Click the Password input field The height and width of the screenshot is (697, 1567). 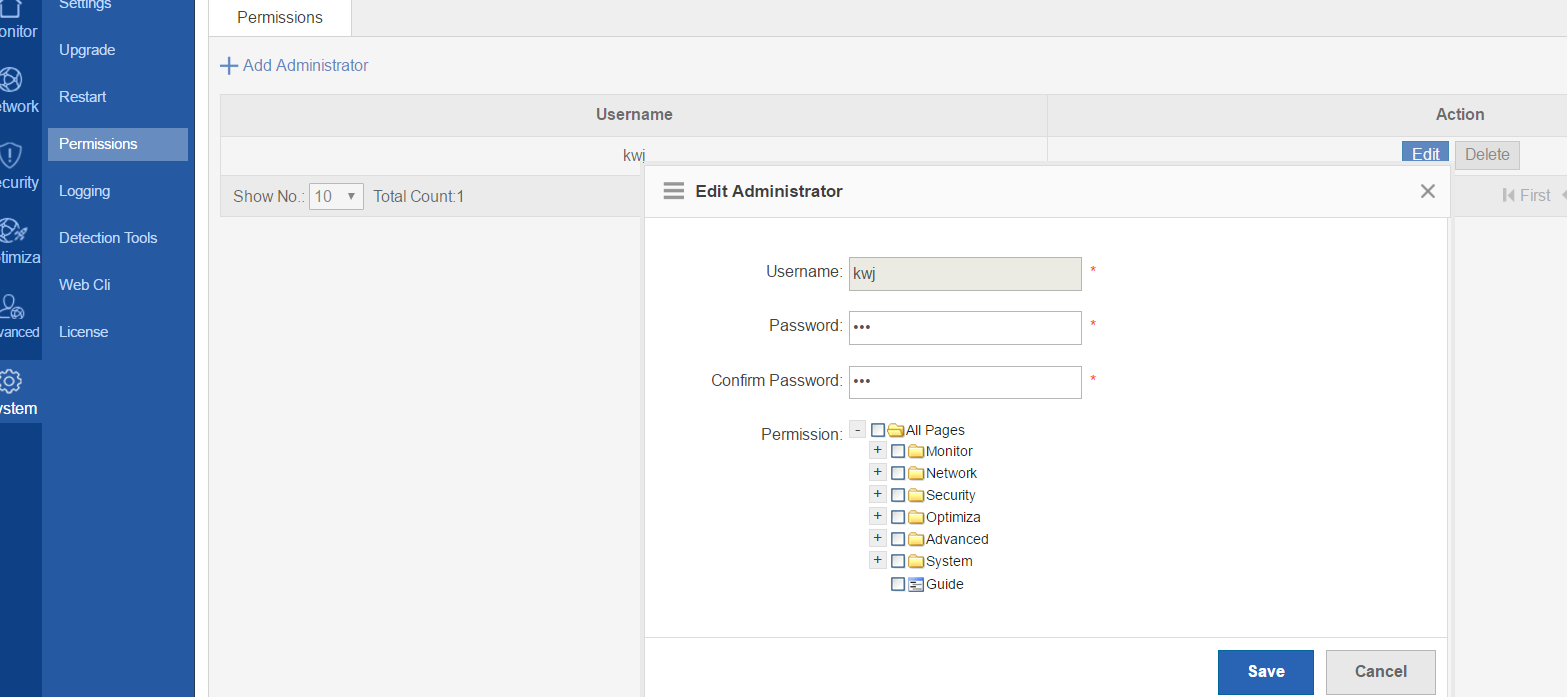(965, 327)
